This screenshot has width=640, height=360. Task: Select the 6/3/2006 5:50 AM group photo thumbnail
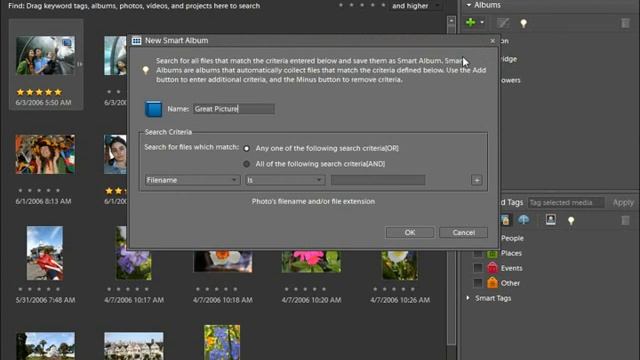[45, 56]
